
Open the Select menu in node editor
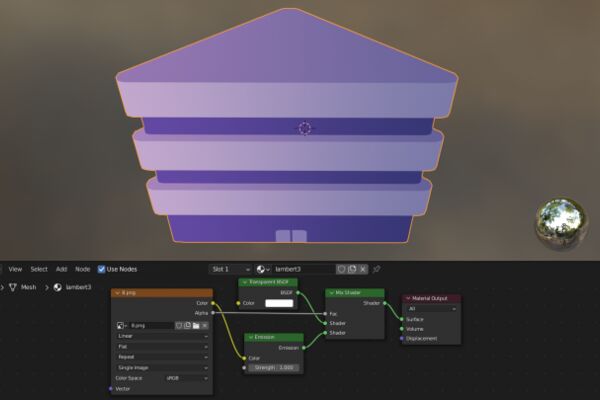[39, 269]
